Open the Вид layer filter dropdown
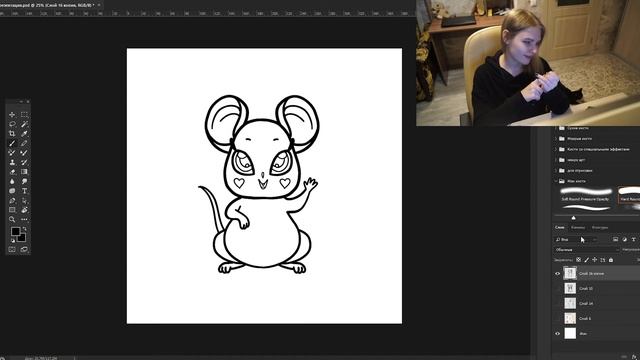The height and width of the screenshot is (360, 640). pos(576,240)
